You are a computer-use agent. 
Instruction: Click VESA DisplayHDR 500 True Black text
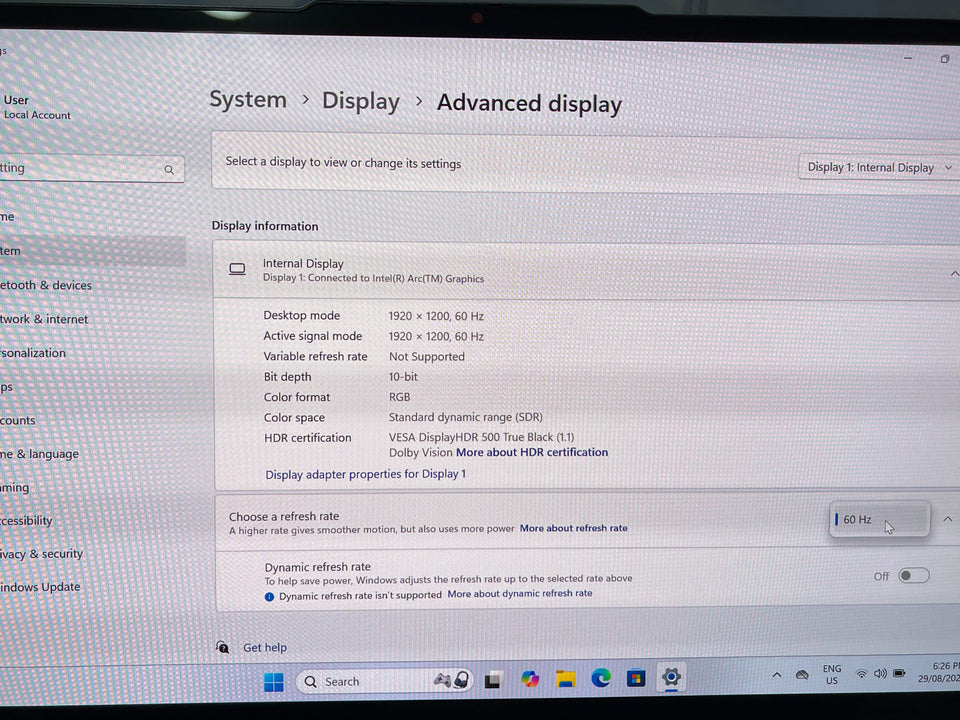tap(481, 437)
